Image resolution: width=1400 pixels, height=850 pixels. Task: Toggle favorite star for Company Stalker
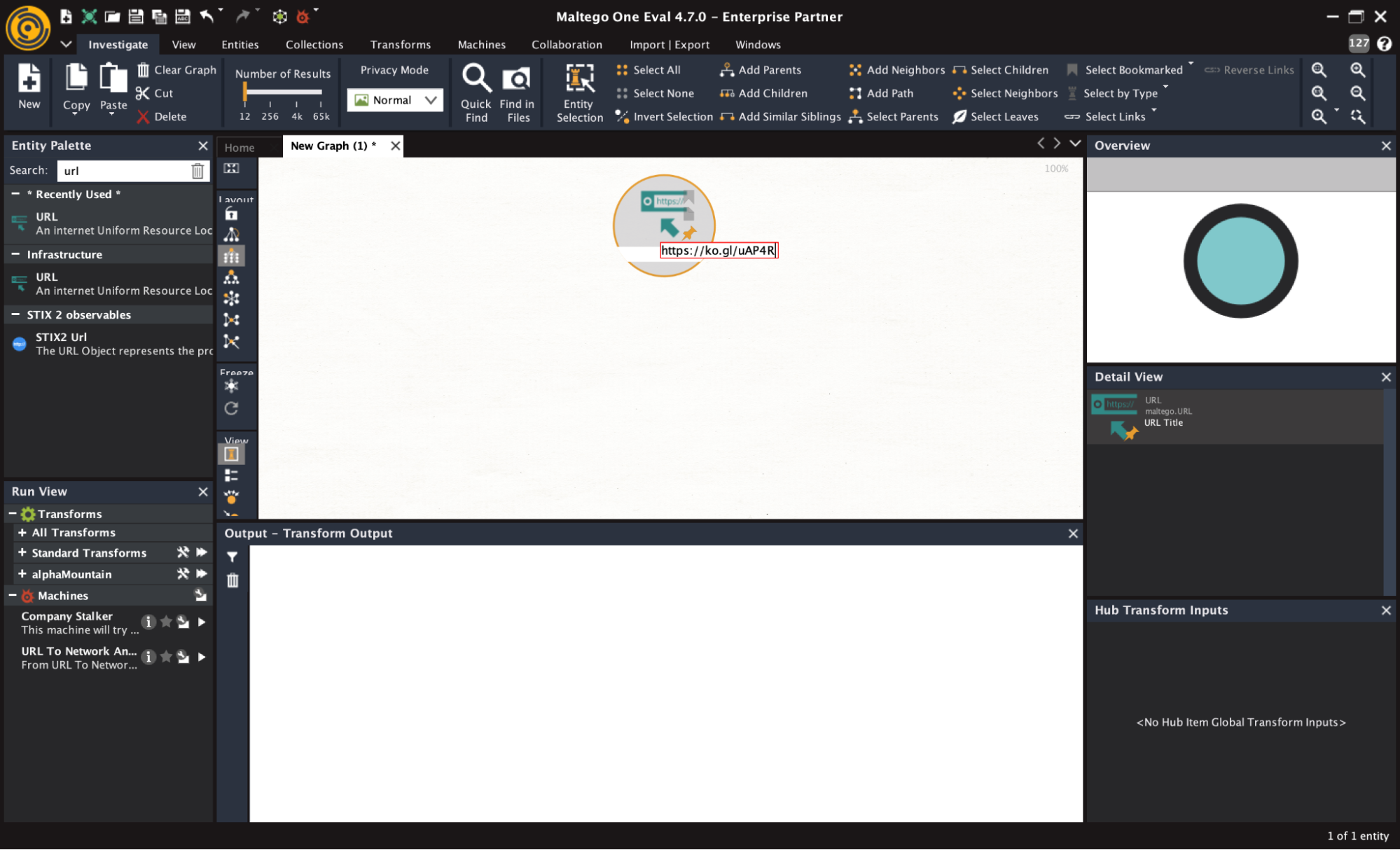(x=166, y=622)
